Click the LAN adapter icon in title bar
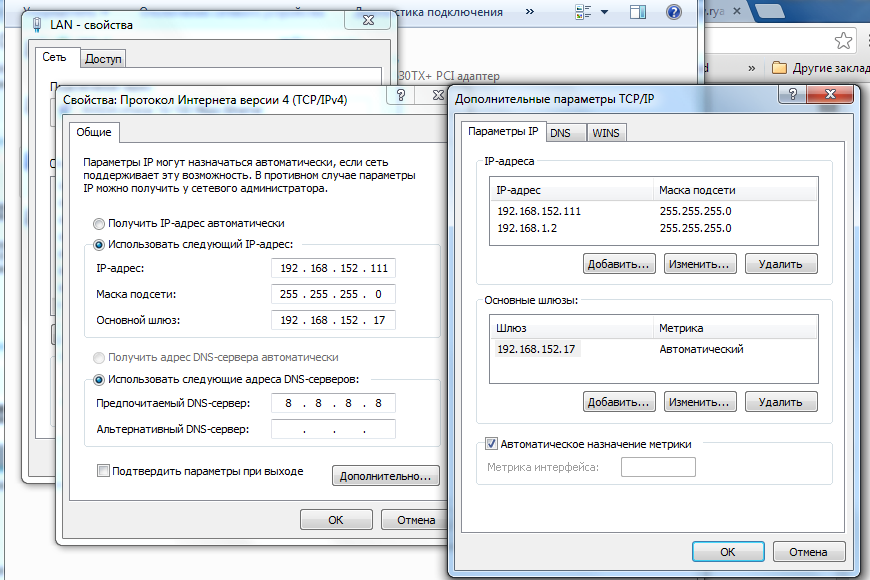870x580 pixels. click(x=37, y=24)
